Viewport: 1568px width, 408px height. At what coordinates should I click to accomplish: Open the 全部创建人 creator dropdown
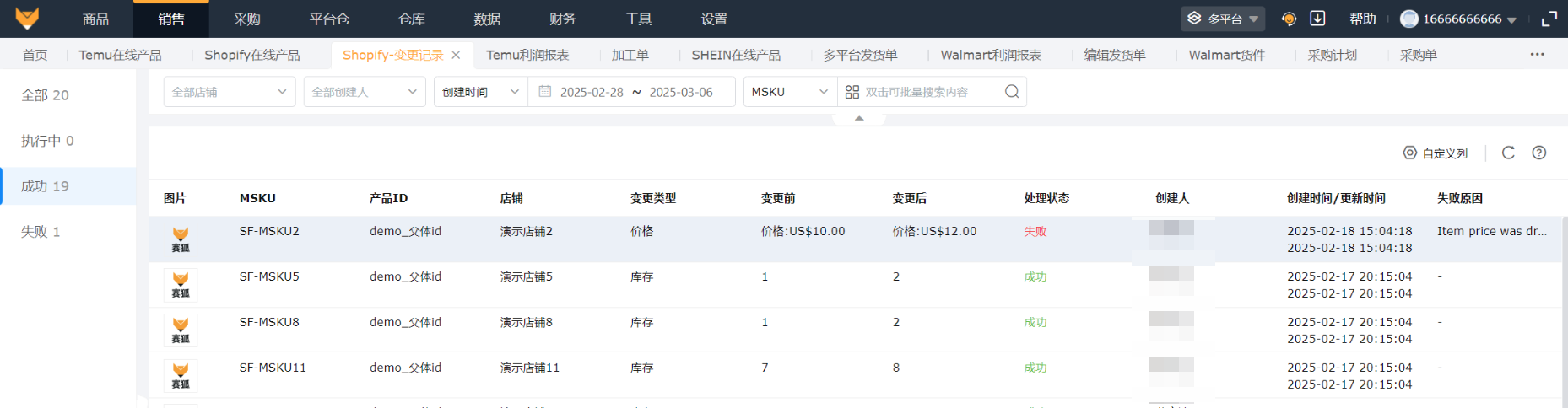click(x=364, y=92)
